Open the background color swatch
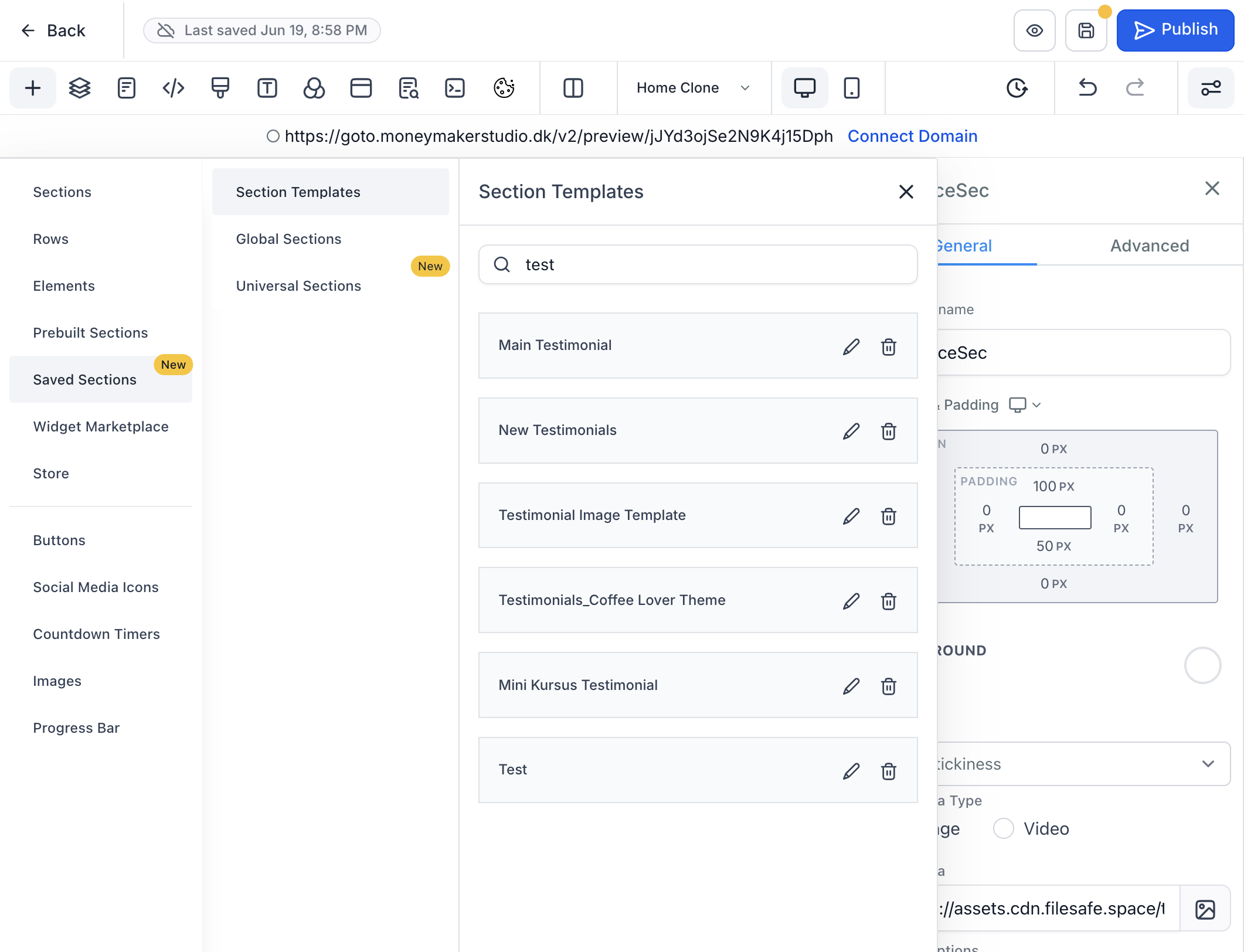This screenshot has width=1244, height=952. click(x=1202, y=665)
